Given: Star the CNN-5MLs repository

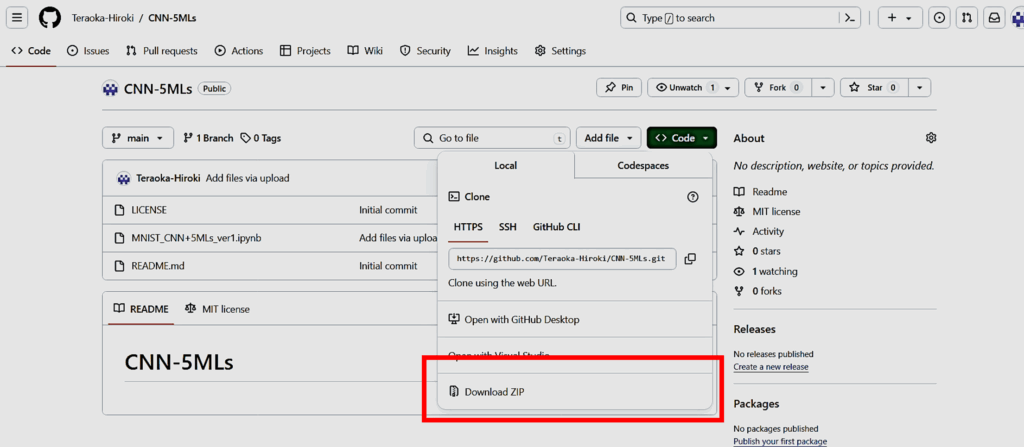Looking at the screenshot, I should point(868,88).
